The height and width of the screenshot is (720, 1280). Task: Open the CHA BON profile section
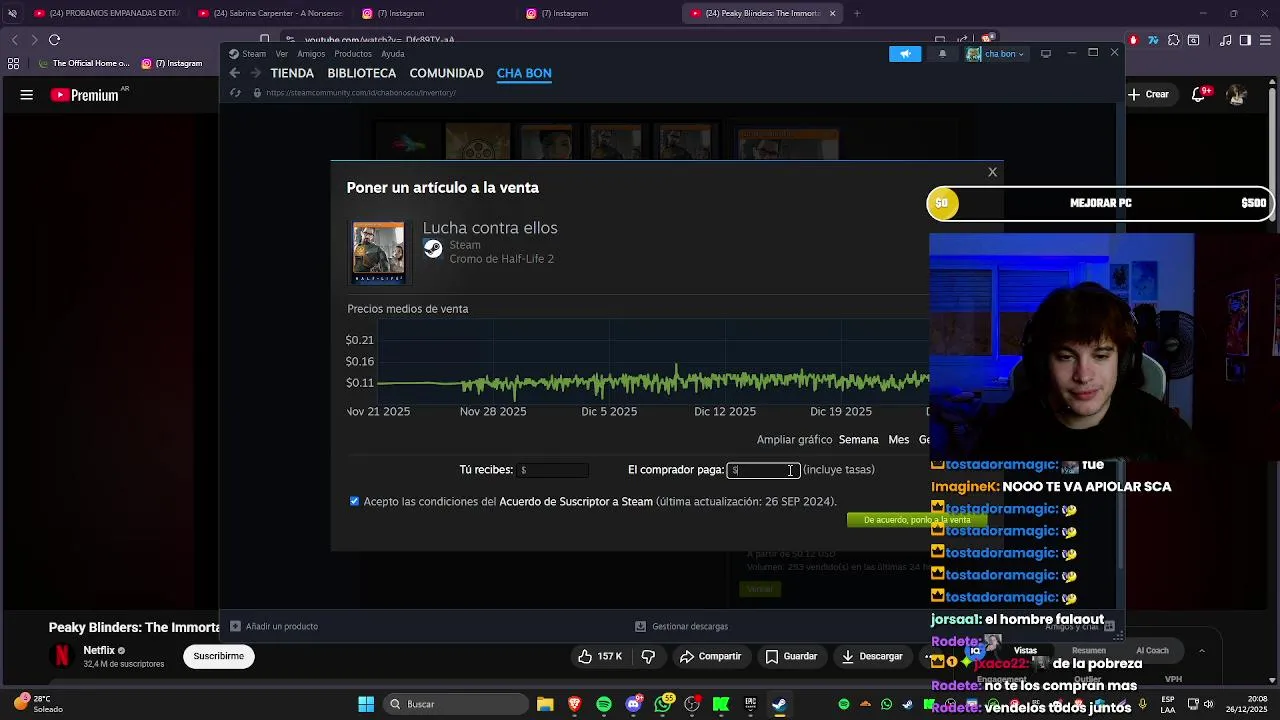coord(524,73)
